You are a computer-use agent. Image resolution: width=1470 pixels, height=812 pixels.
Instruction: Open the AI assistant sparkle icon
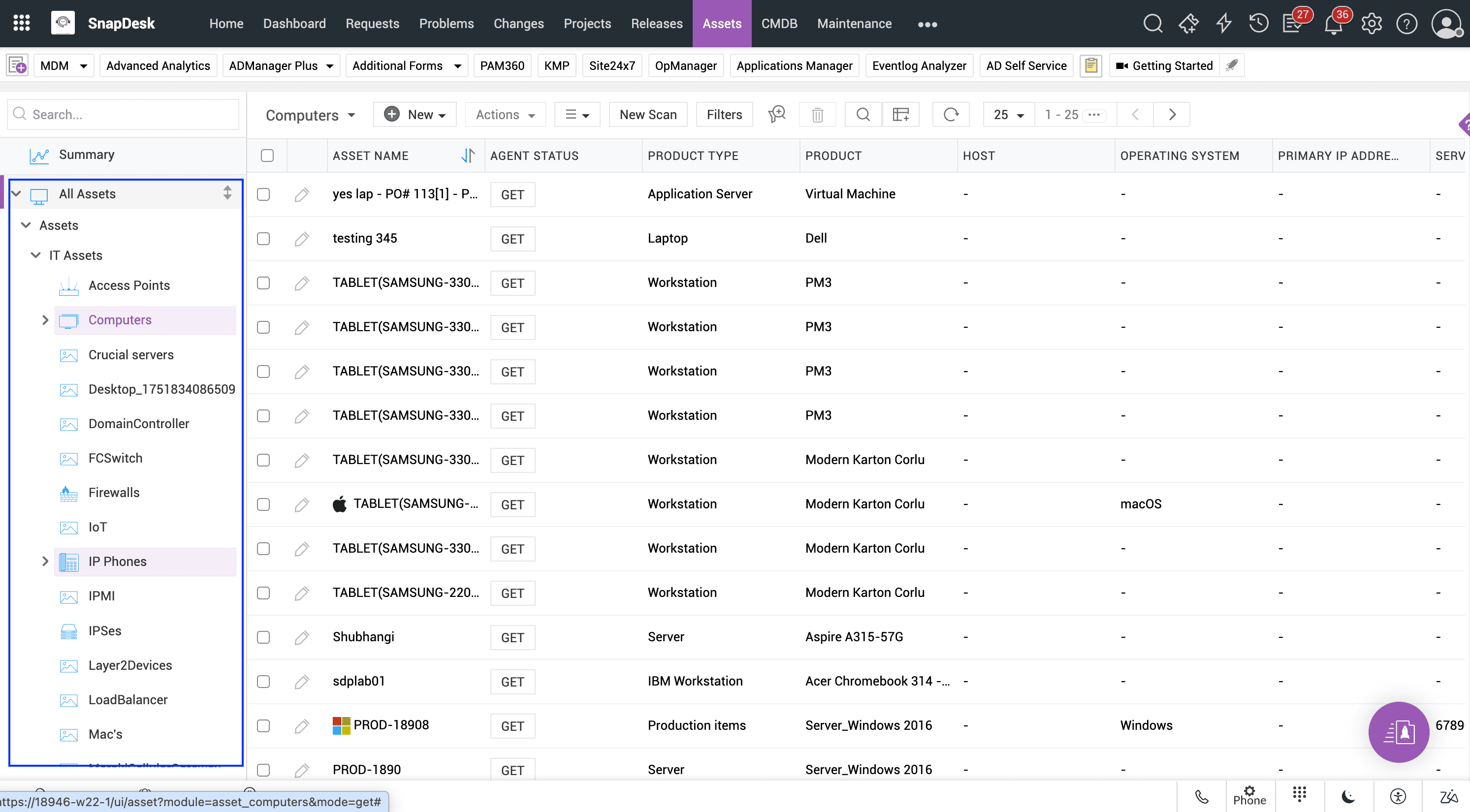coord(1189,24)
